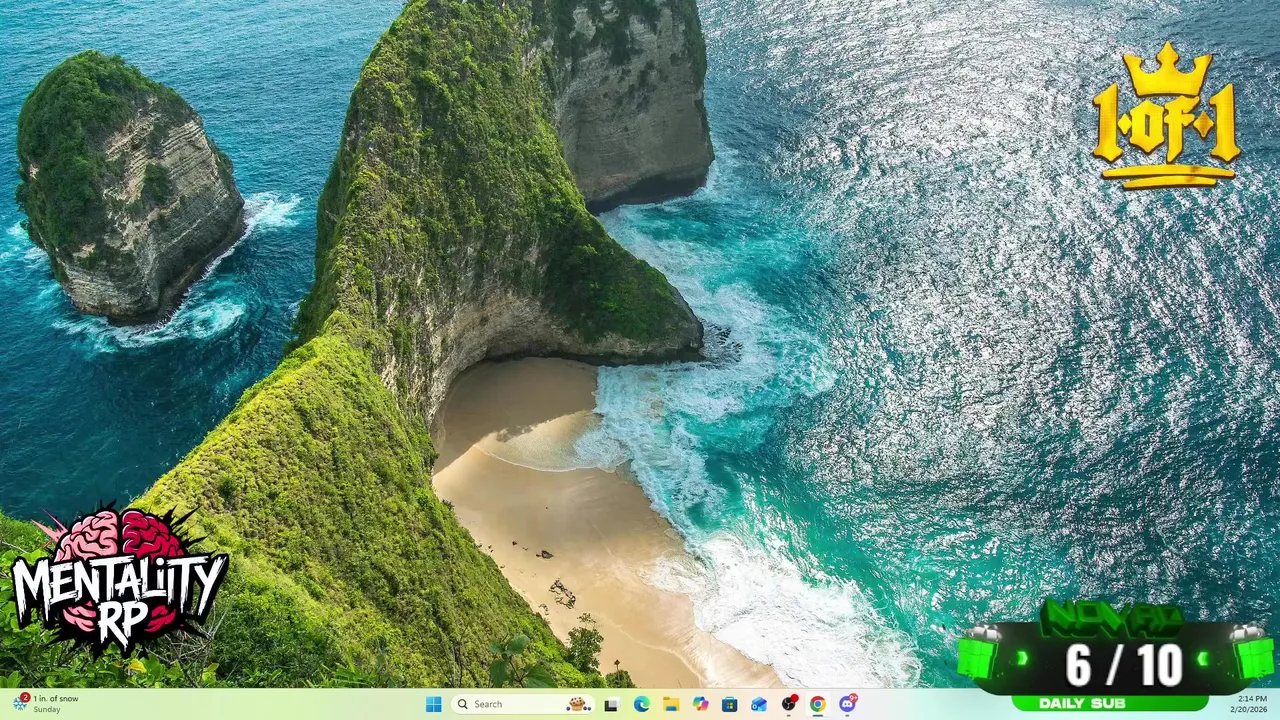Open File Explorer from the taskbar
This screenshot has width=1280, height=720.
[x=671, y=704]
